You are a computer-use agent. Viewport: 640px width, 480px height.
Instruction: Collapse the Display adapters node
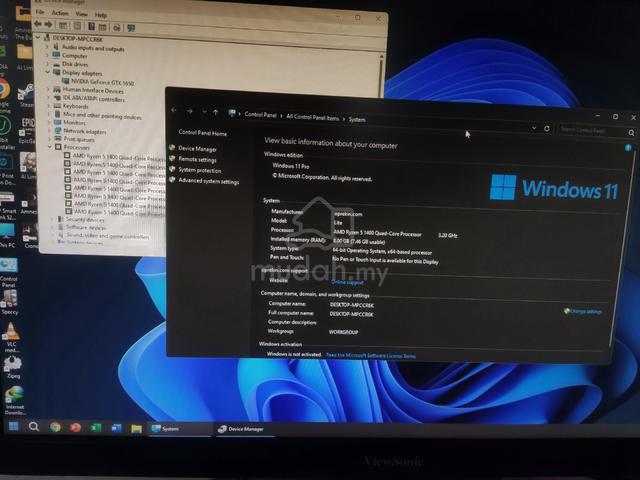(x=48, y=72)
